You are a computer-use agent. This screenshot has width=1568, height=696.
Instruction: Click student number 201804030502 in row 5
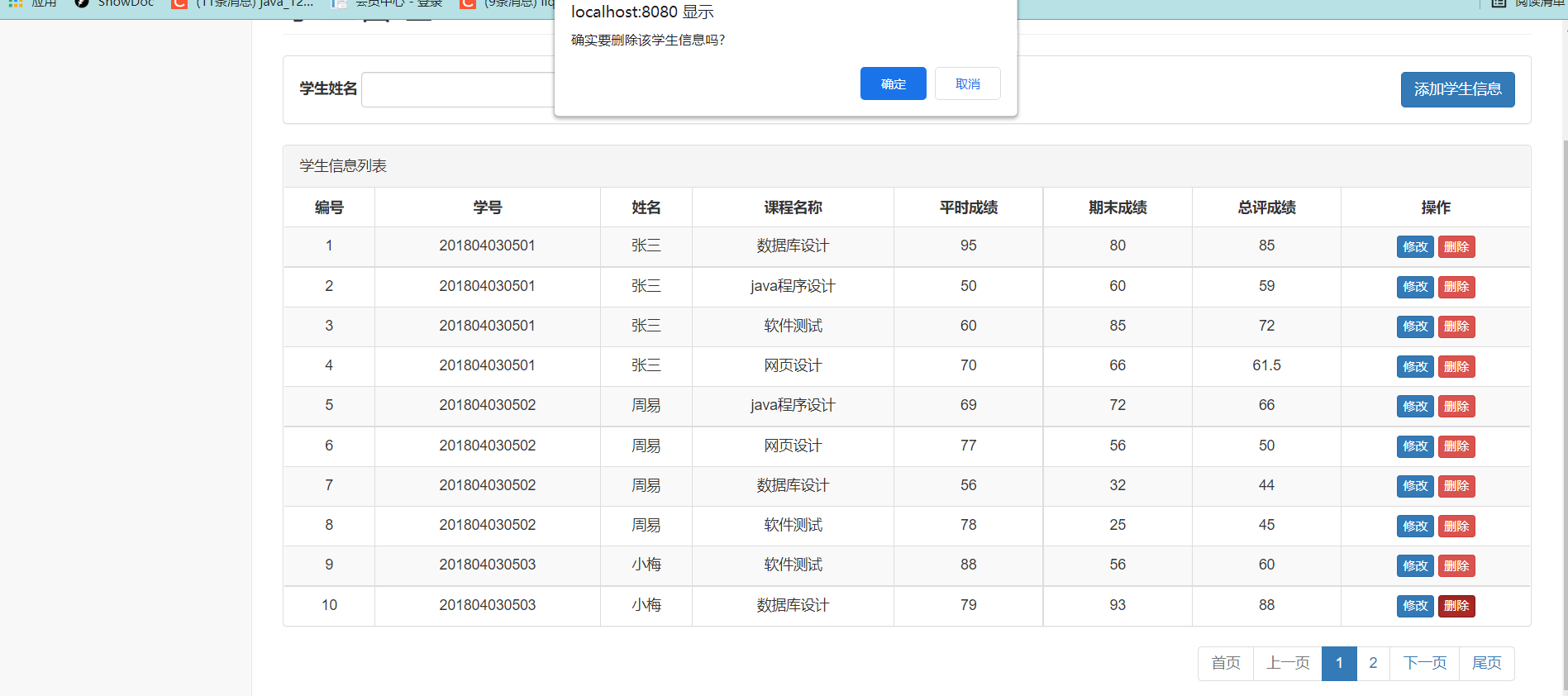(x=488, y=405)
